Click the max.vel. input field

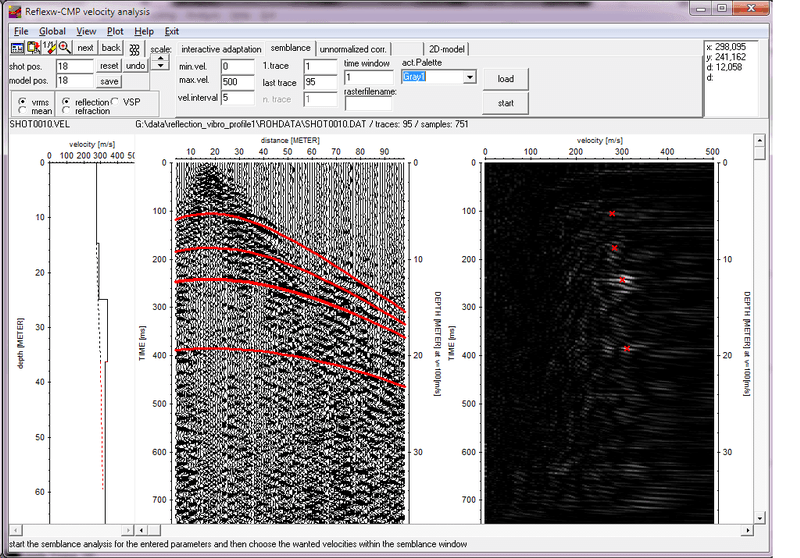237,82
